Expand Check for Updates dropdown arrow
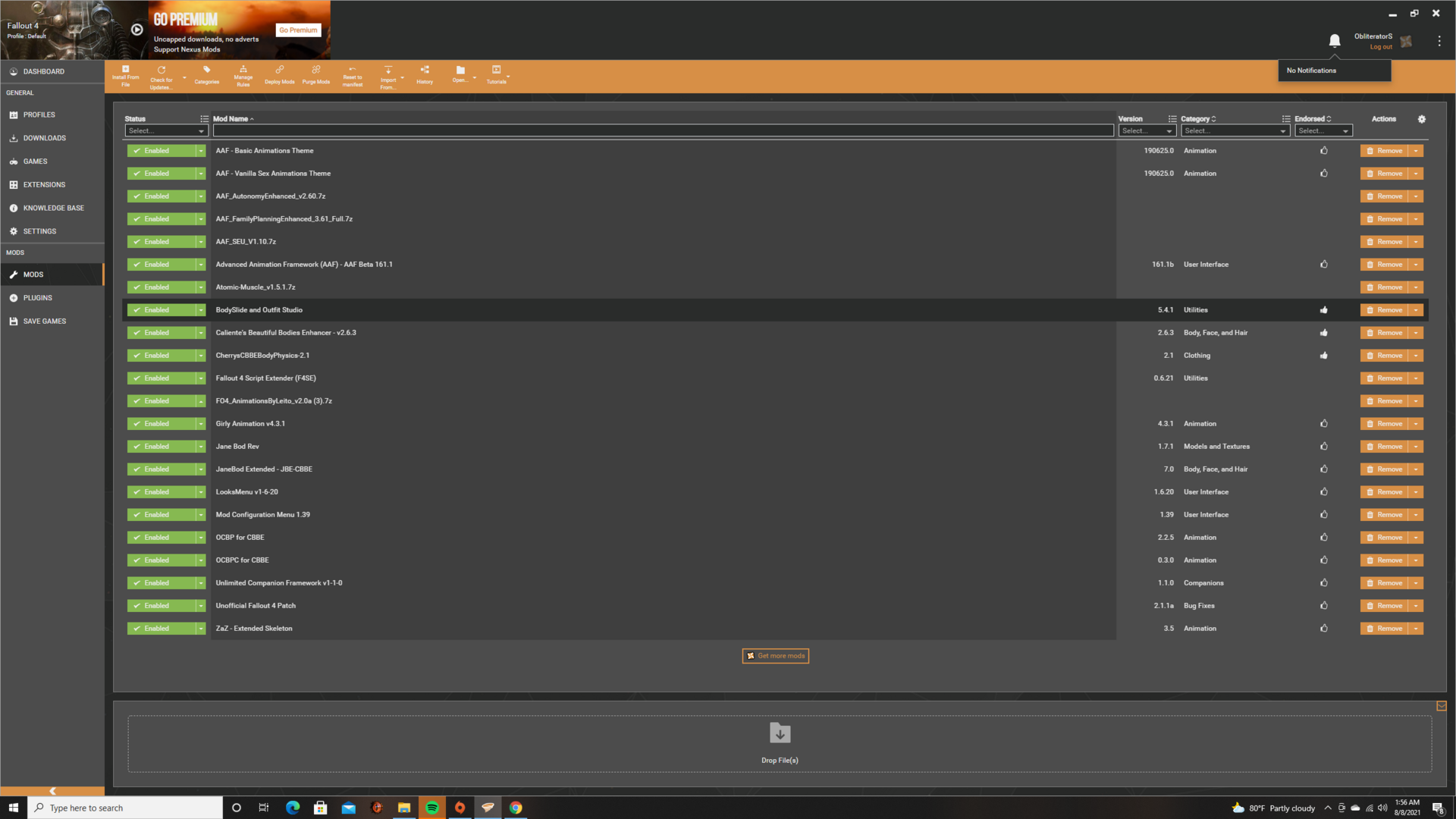Image resolution: width=1456 pixels, height=819 pixels. click(184, 77)
